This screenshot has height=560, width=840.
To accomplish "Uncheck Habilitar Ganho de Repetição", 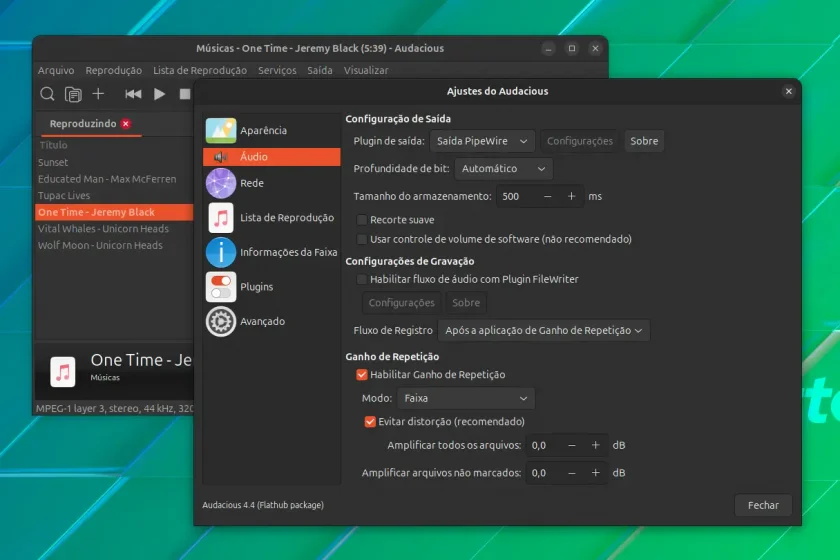I will (362, 375).
